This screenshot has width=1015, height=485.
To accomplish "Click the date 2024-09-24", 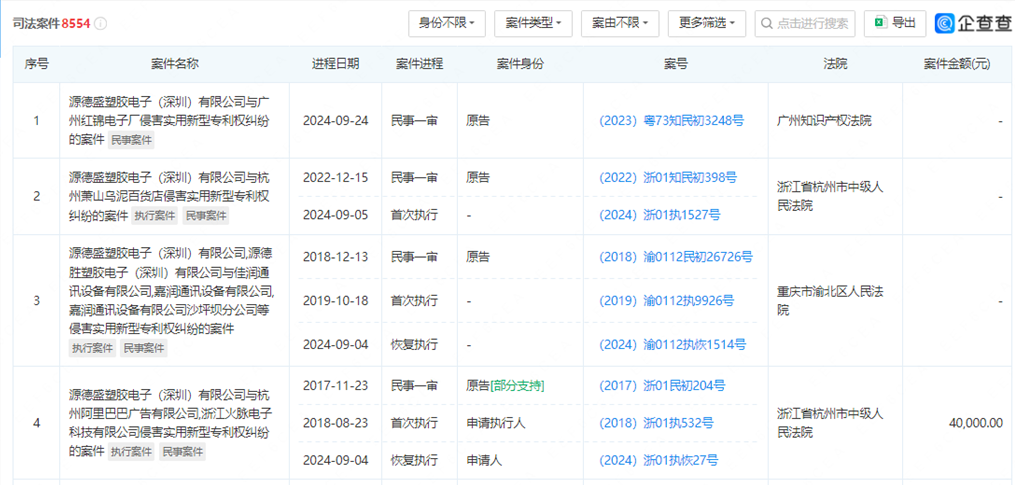I will pyautogui.click(x=335, y=120).
